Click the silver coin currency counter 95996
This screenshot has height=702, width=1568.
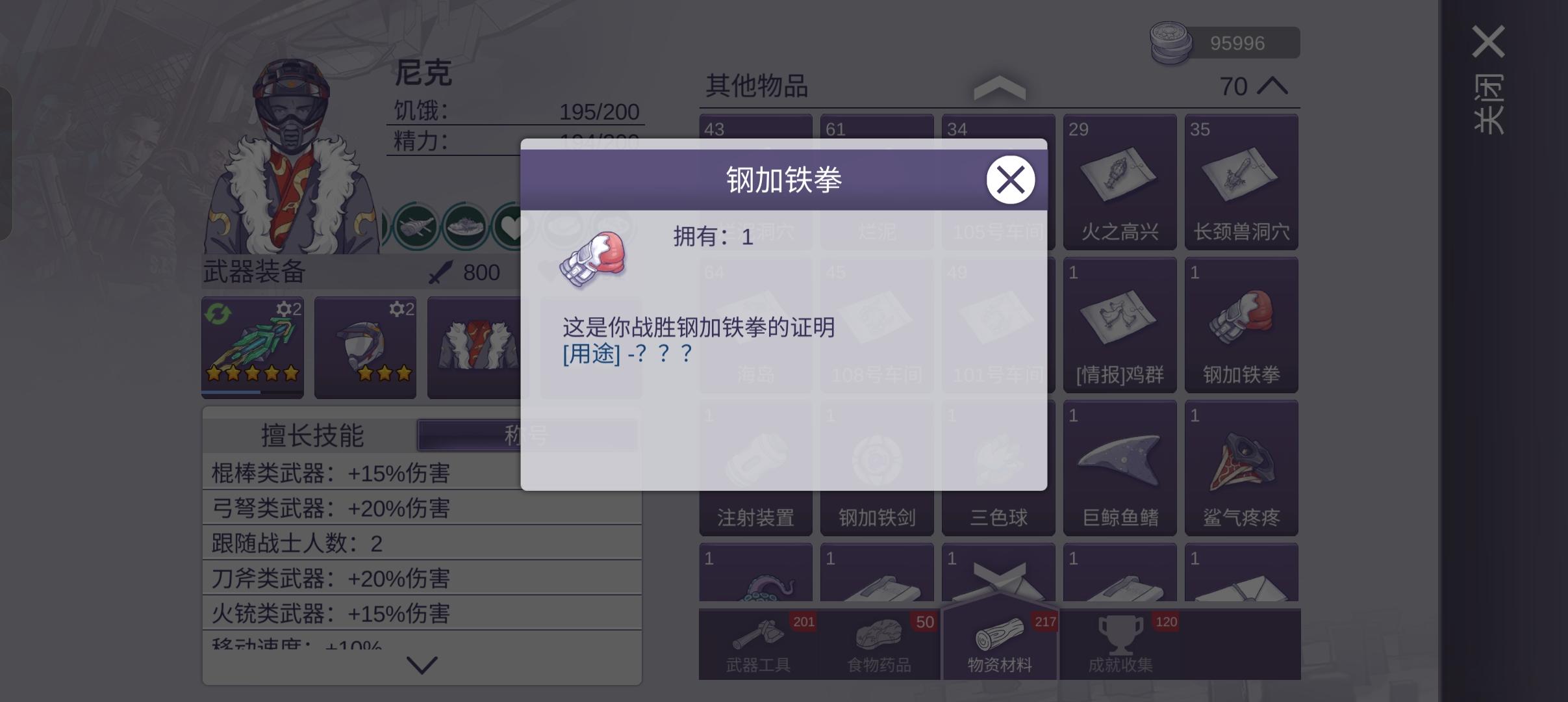tap(1225, 43)
